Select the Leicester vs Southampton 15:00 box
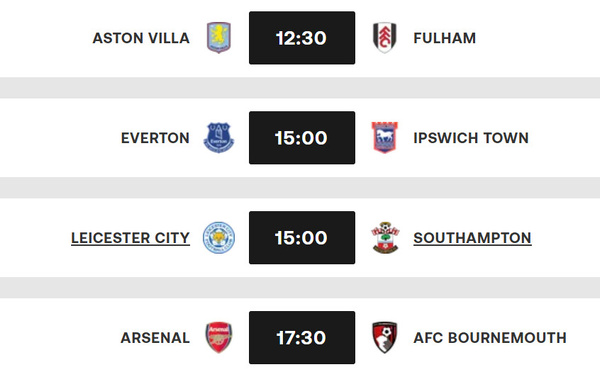Screen dimensions: 600x372 (x=302, y=238)
